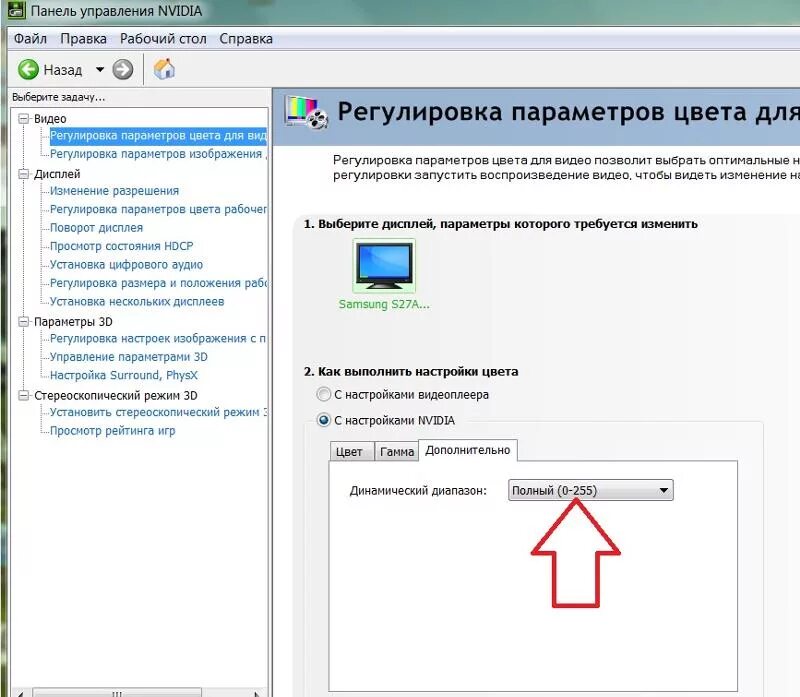
Task: Collapse the Видео tree node
Action: [23, 118]
